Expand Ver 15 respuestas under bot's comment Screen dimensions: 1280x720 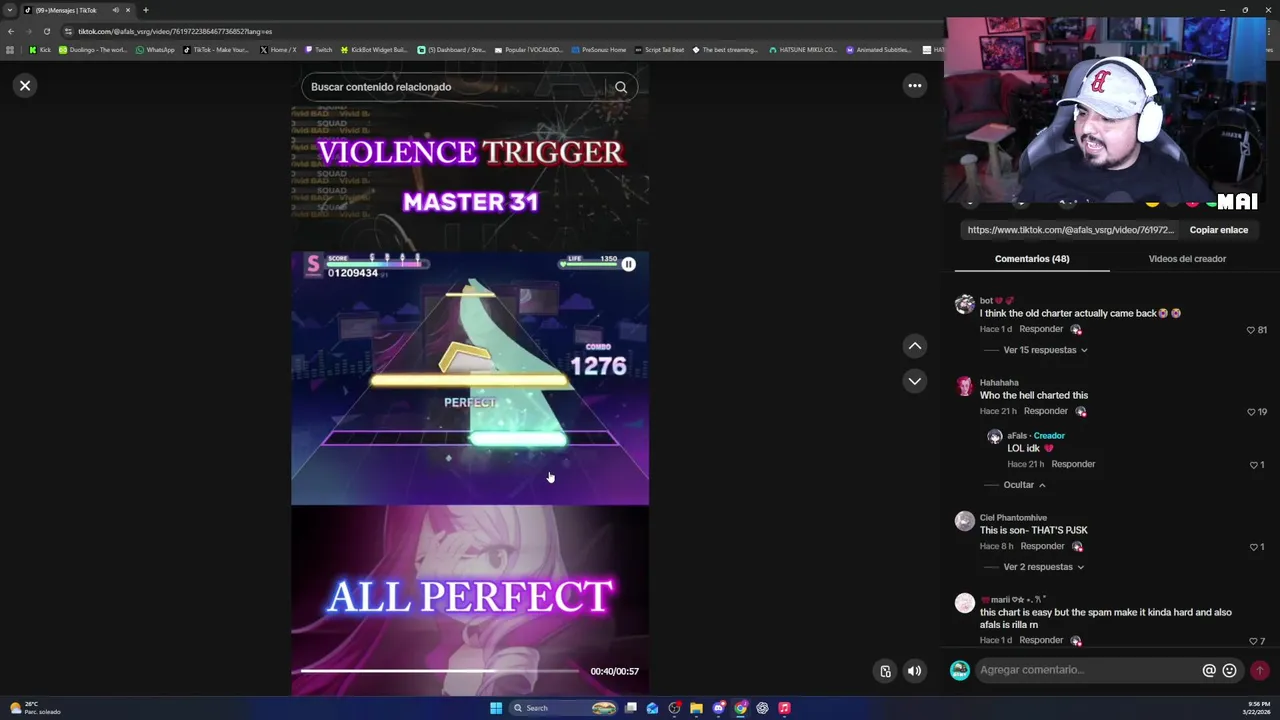click(1045, 350)
